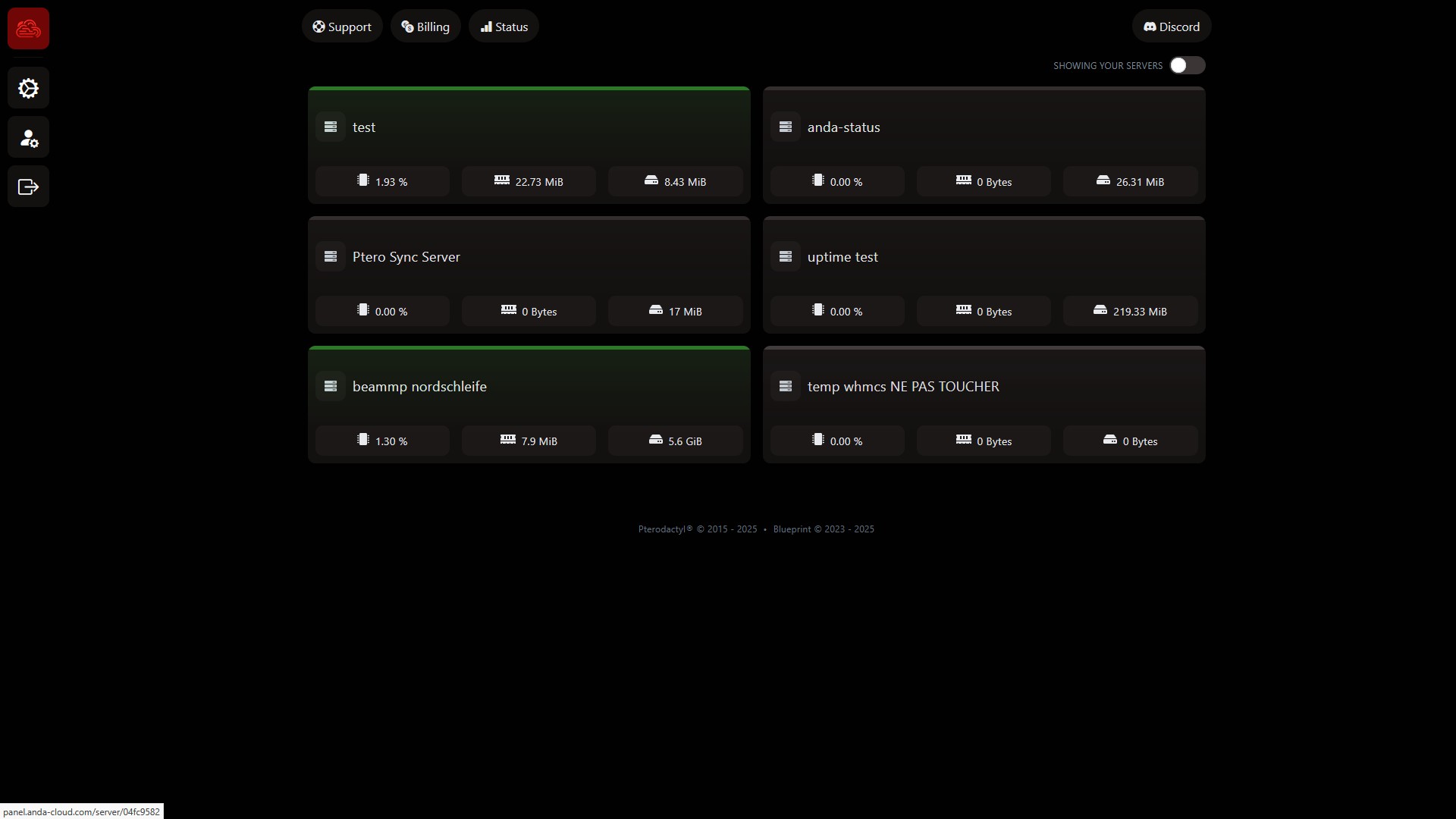Click server icon beside beammp nordschleife
This screenshot has height=819, width=1456.
(331, 387)
